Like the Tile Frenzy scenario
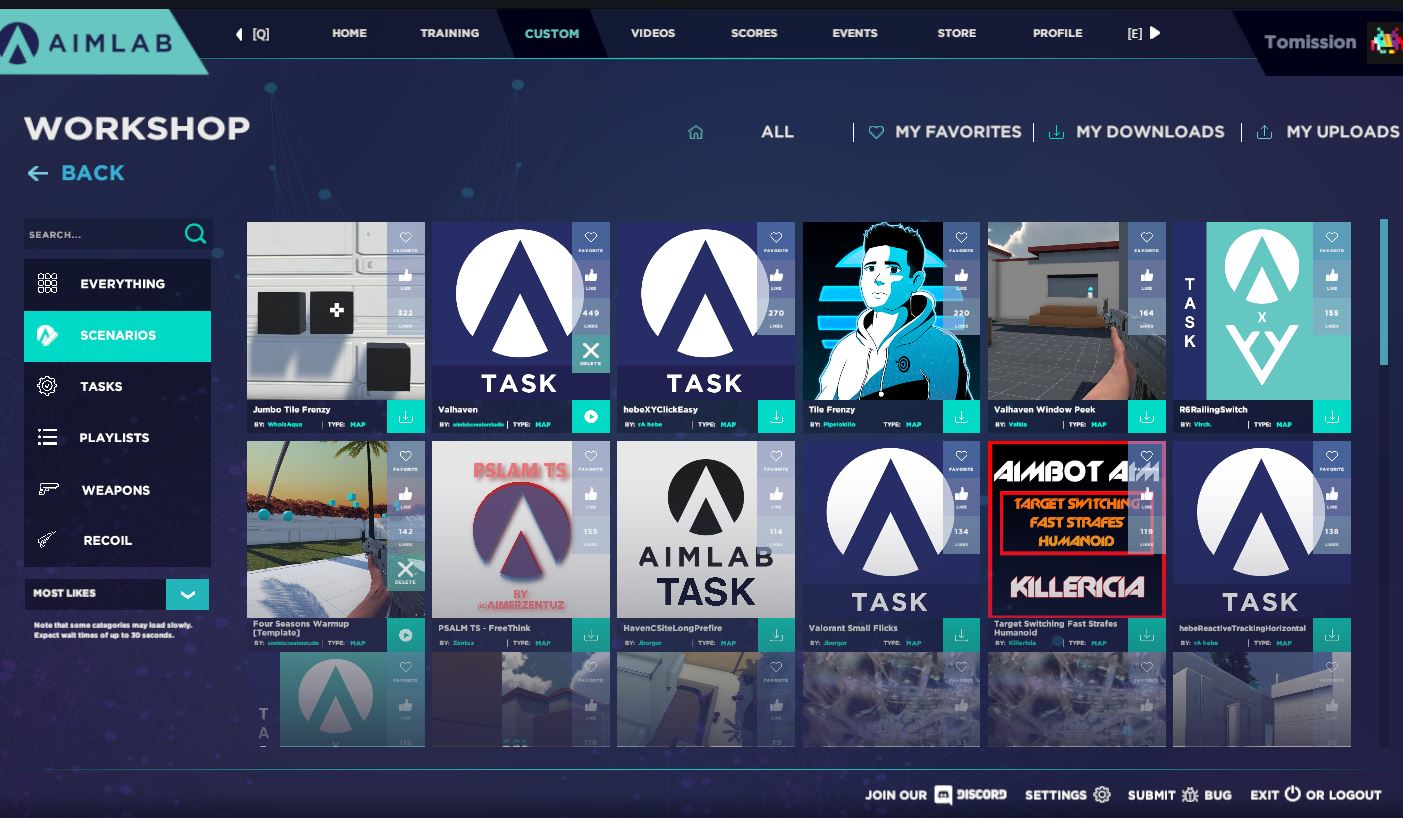Viewport: 1403px width, 818px height. tap(961, 278)
